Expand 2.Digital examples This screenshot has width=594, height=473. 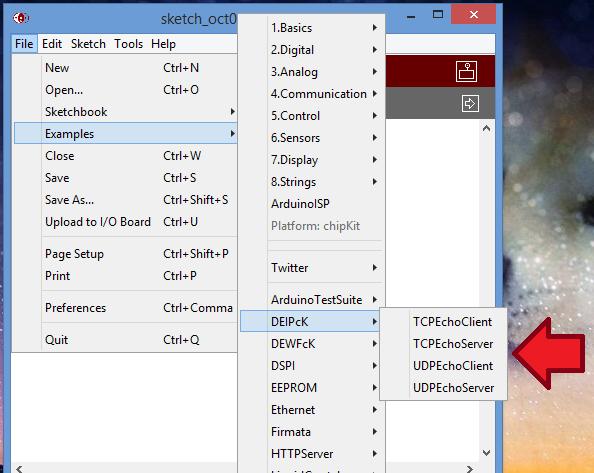point(311,50)
